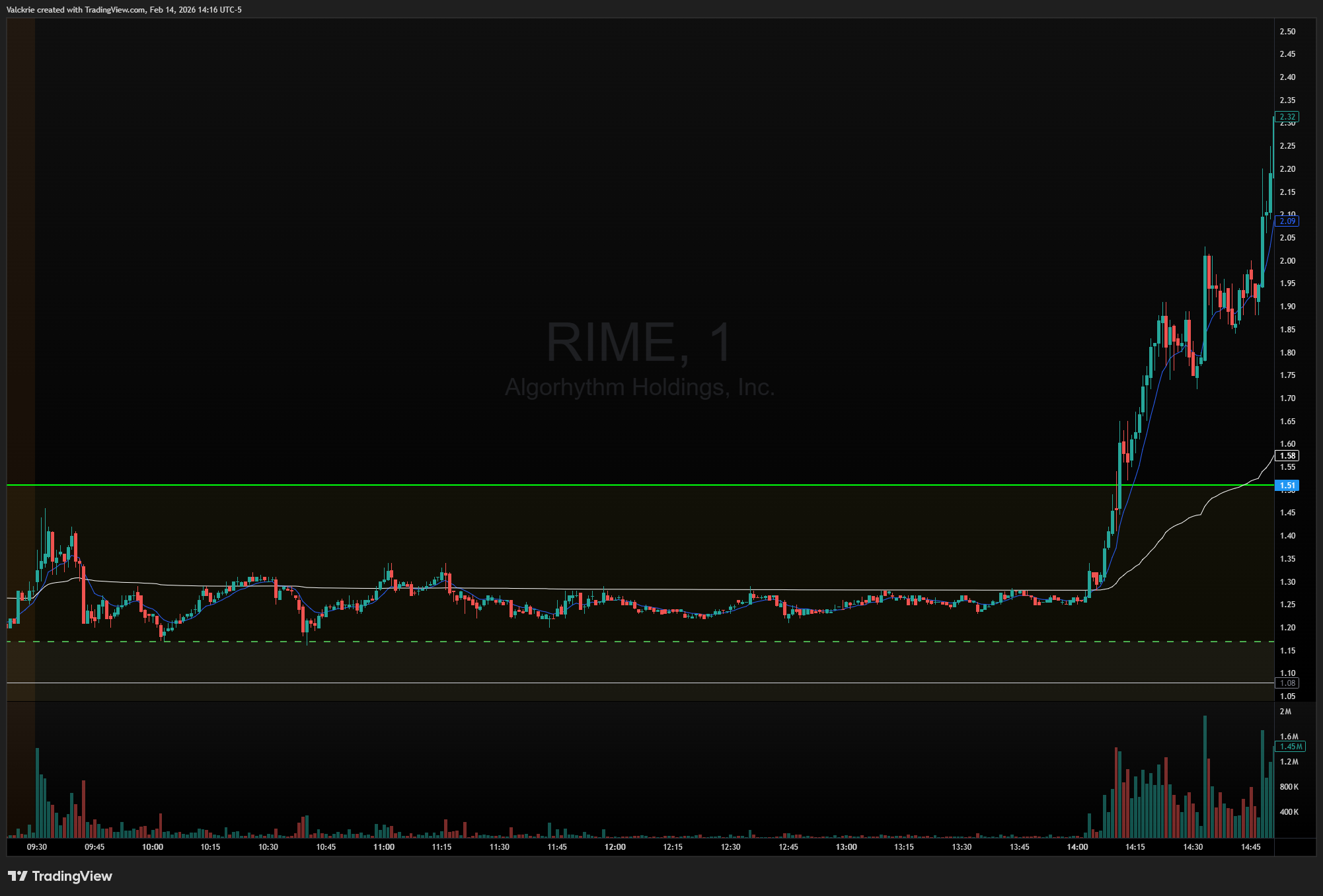The image size is (1323, 896).
Task: Click the white 1.58 VWAP price tag
Action: tap(1287, 456)
